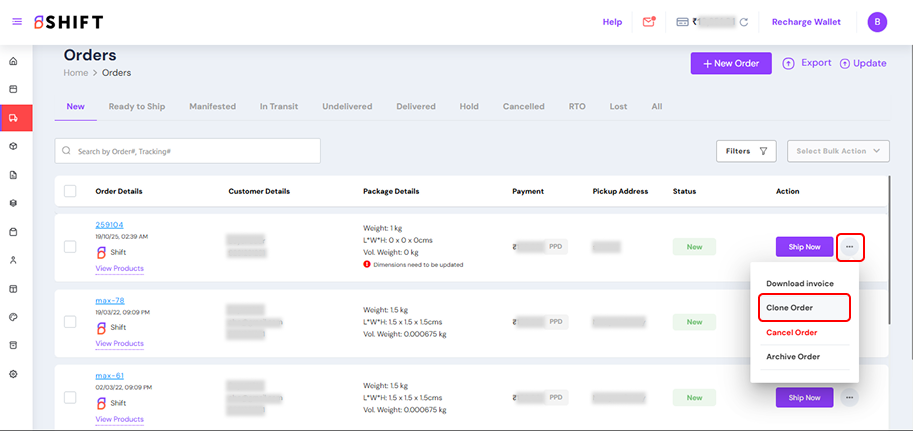Click the Home icon in sidebar

[x=13, y=61]
